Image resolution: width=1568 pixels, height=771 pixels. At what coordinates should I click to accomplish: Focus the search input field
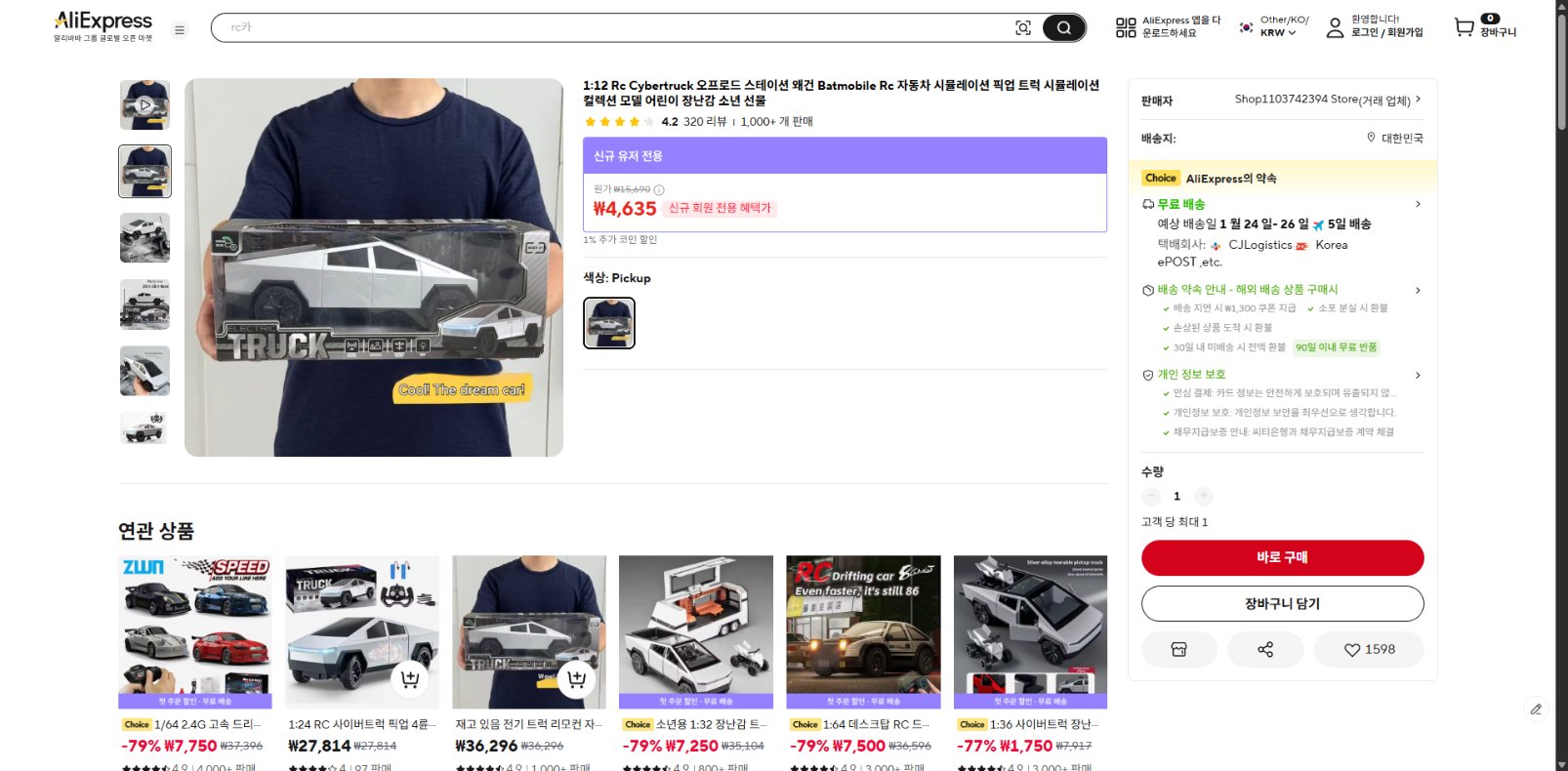pos(615,27)
